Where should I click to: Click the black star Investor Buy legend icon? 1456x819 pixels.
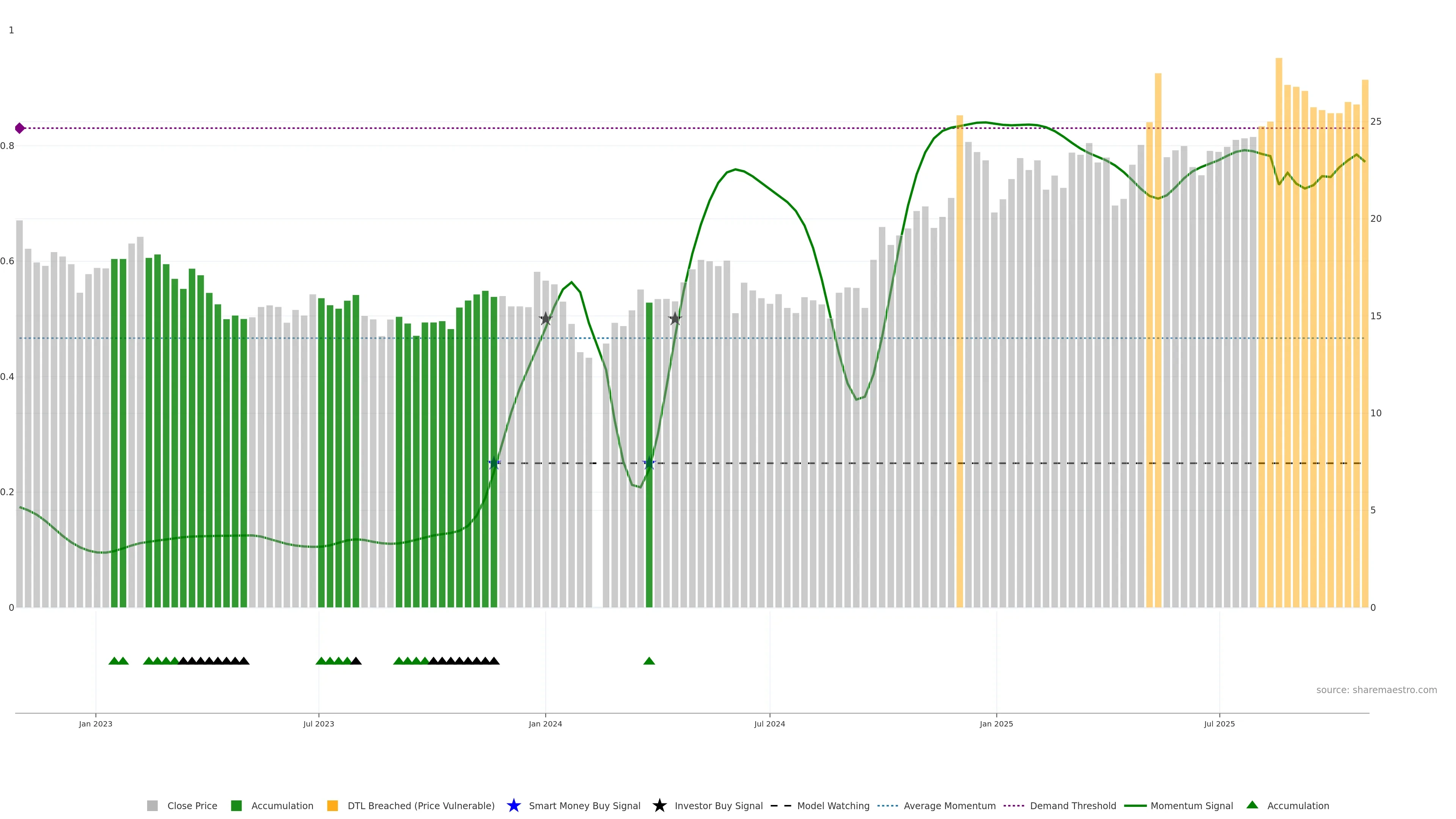(x=659, y=805)
